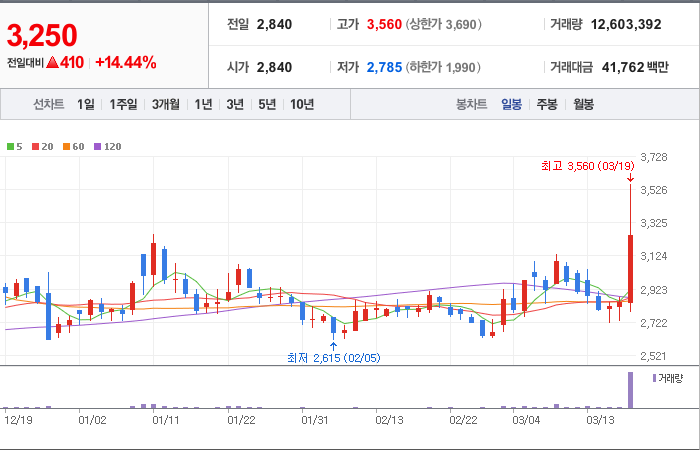Click the 거래대금 41,762 value
700x450 pixels.
click(x=623, y=67)
